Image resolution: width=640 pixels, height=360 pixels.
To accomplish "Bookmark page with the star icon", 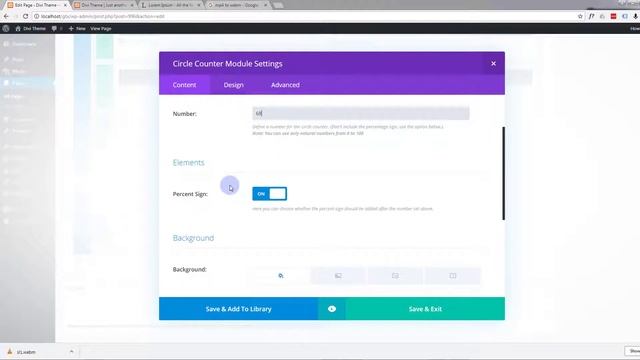I will click(x=580, y=16).
